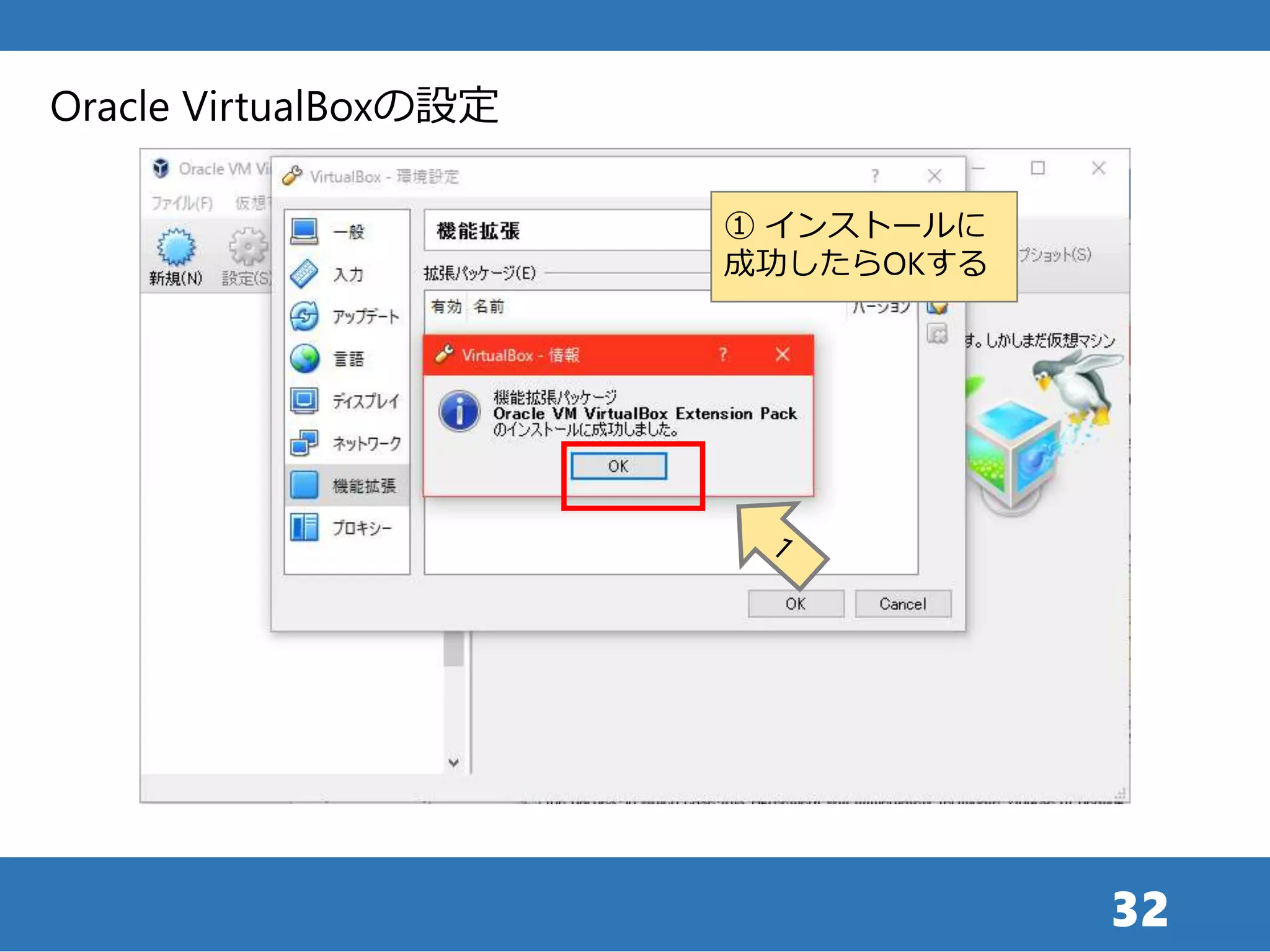Image resolution: width=1270 pixels, height=952 pixels.
Task: Select the 言語 (Language) category
Action: [347, 358]
